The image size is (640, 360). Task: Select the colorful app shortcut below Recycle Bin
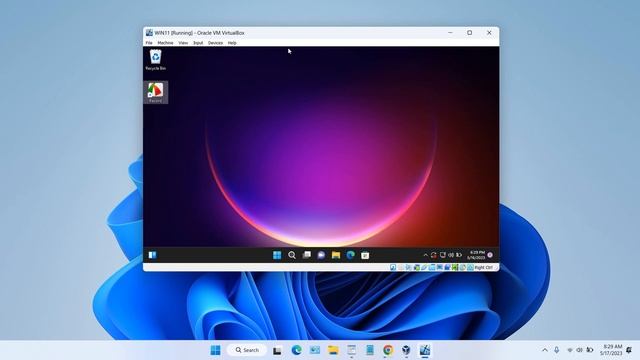click(x=156, y=92)
